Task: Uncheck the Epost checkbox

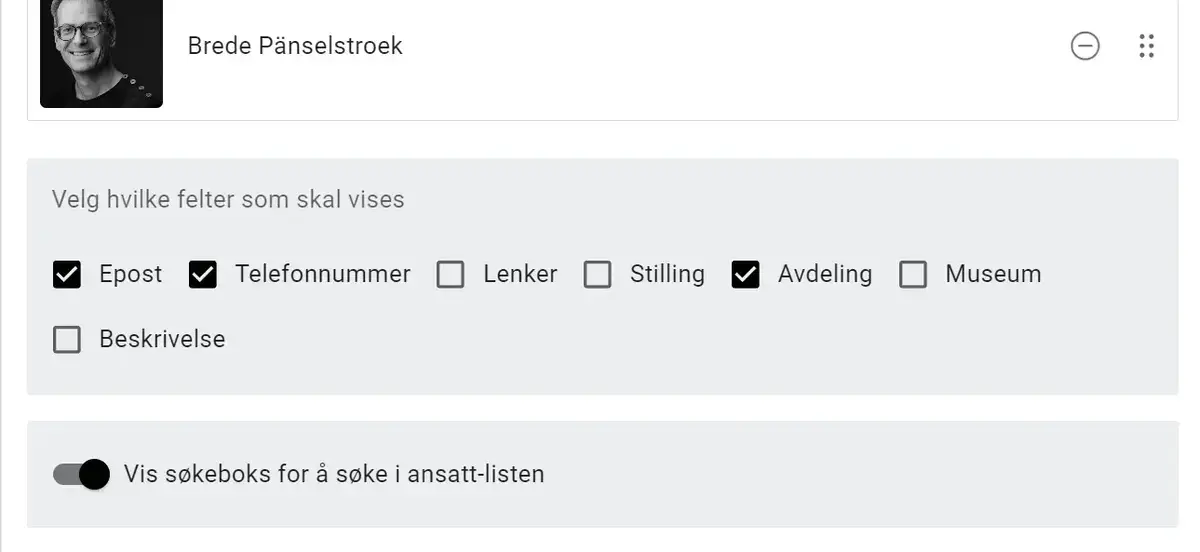Action: [x=67, y=274]
